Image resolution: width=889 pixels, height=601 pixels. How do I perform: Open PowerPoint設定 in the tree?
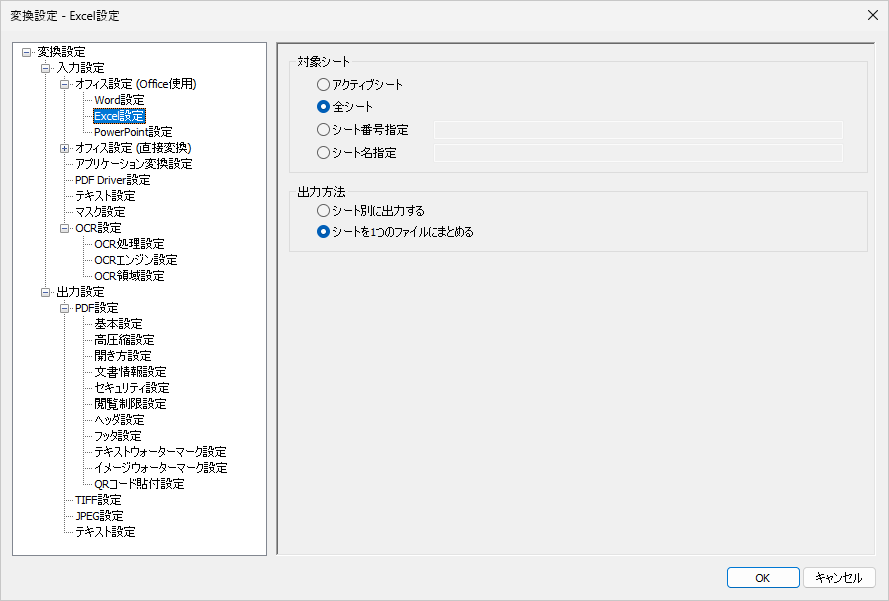[133, 132]
